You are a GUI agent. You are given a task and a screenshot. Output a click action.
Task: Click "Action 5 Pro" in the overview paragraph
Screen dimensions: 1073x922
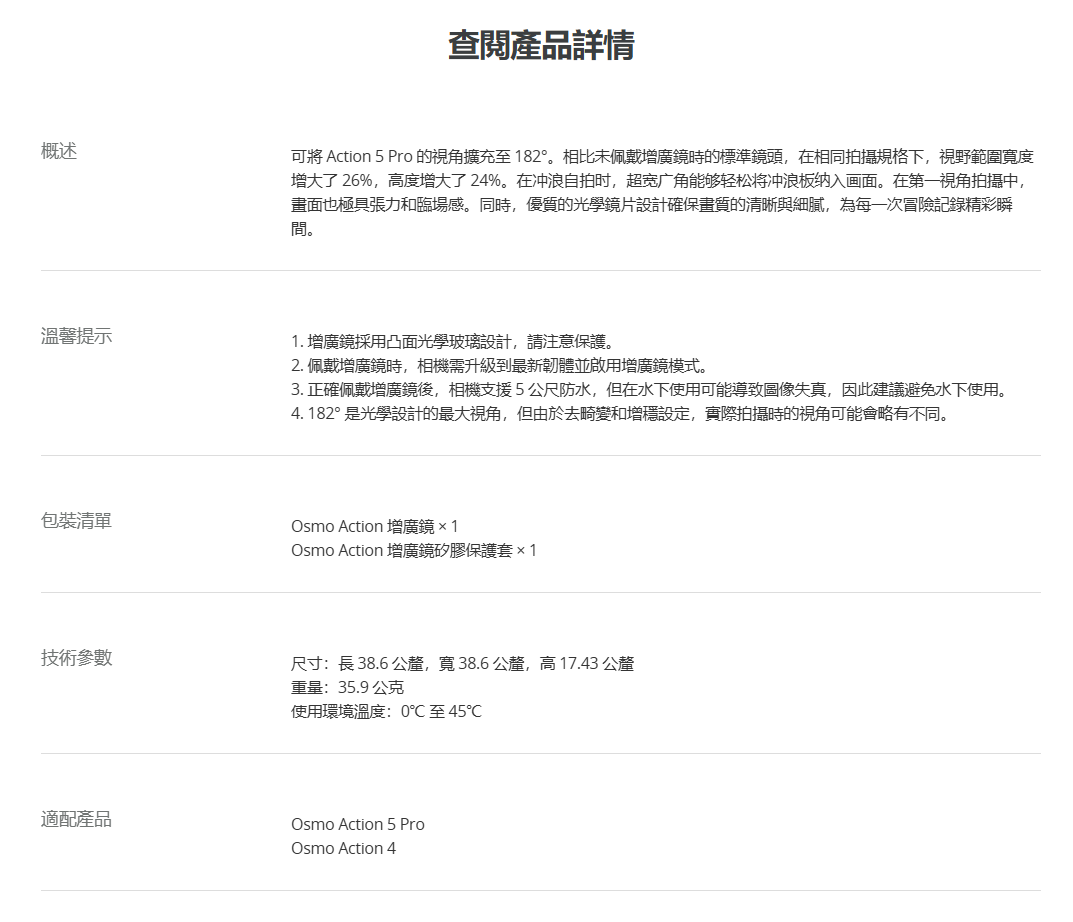click(369, 157)
